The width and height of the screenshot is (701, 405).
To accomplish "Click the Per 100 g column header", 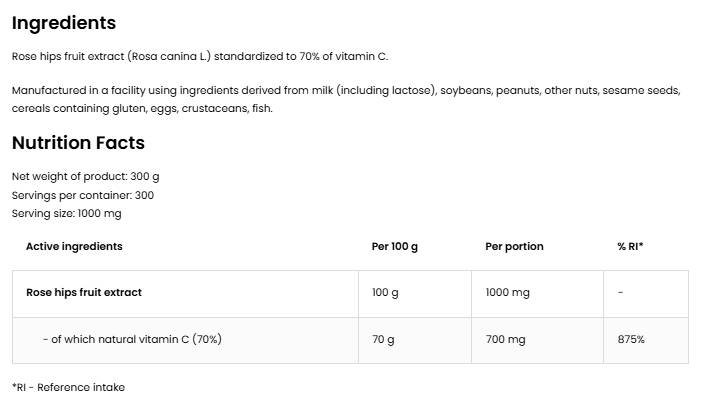I will [395, 246].
